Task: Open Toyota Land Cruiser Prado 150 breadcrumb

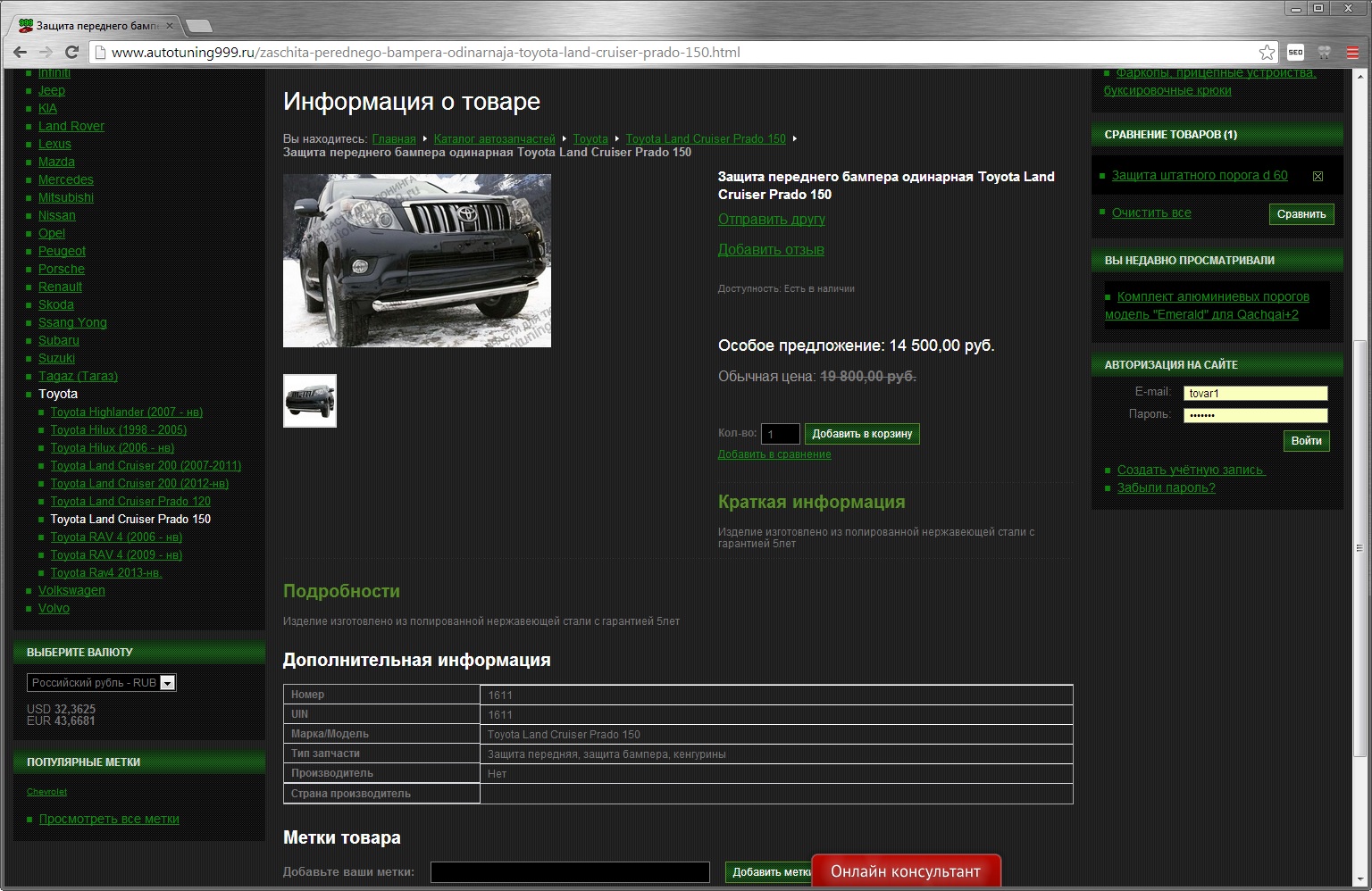Action: 706,138
